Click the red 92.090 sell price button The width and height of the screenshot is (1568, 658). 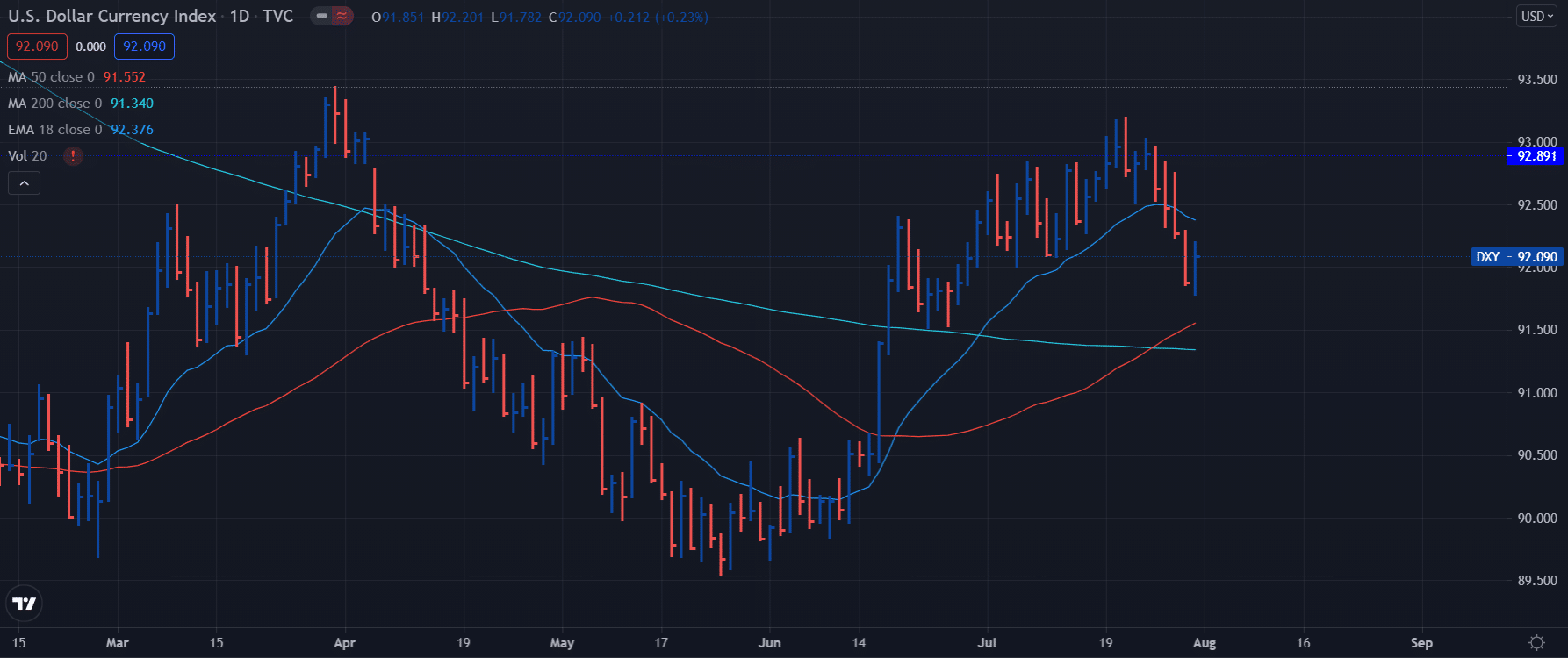pos(37,46)
